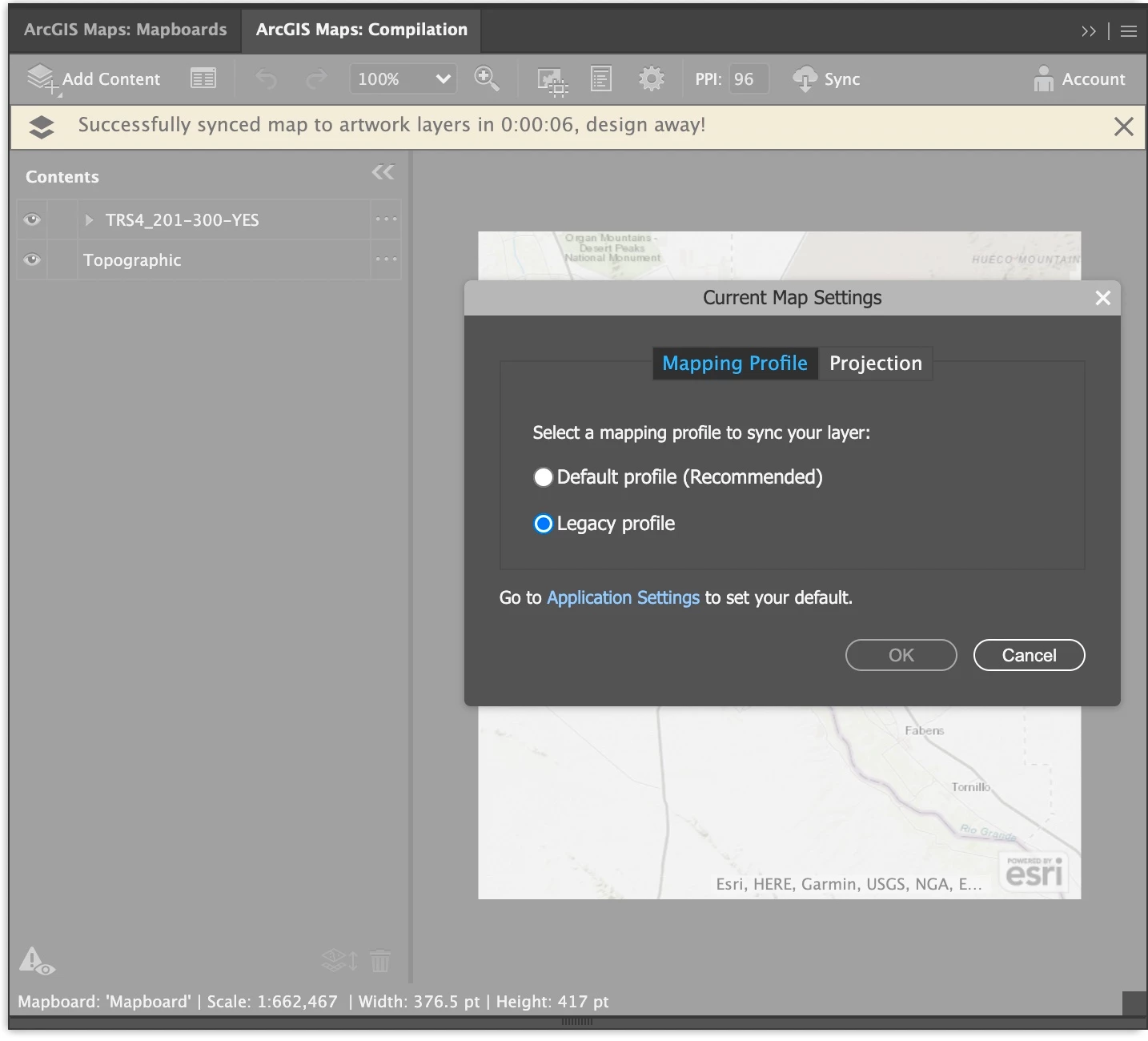Close the Current Map Settings dialog
This screenshot has height=1041, width=1148.
[x=1103, y=298]
